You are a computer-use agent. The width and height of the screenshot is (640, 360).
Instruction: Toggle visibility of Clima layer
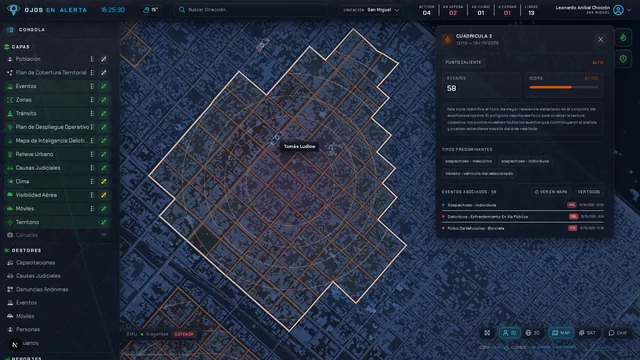coord(104,181)
